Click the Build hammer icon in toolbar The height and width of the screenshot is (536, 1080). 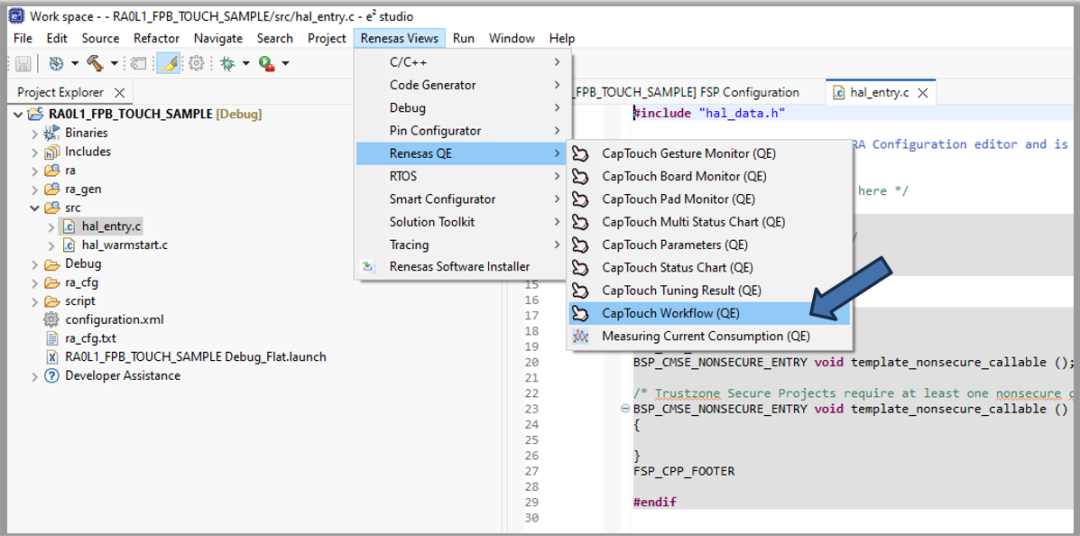click(x=95, y=63)
